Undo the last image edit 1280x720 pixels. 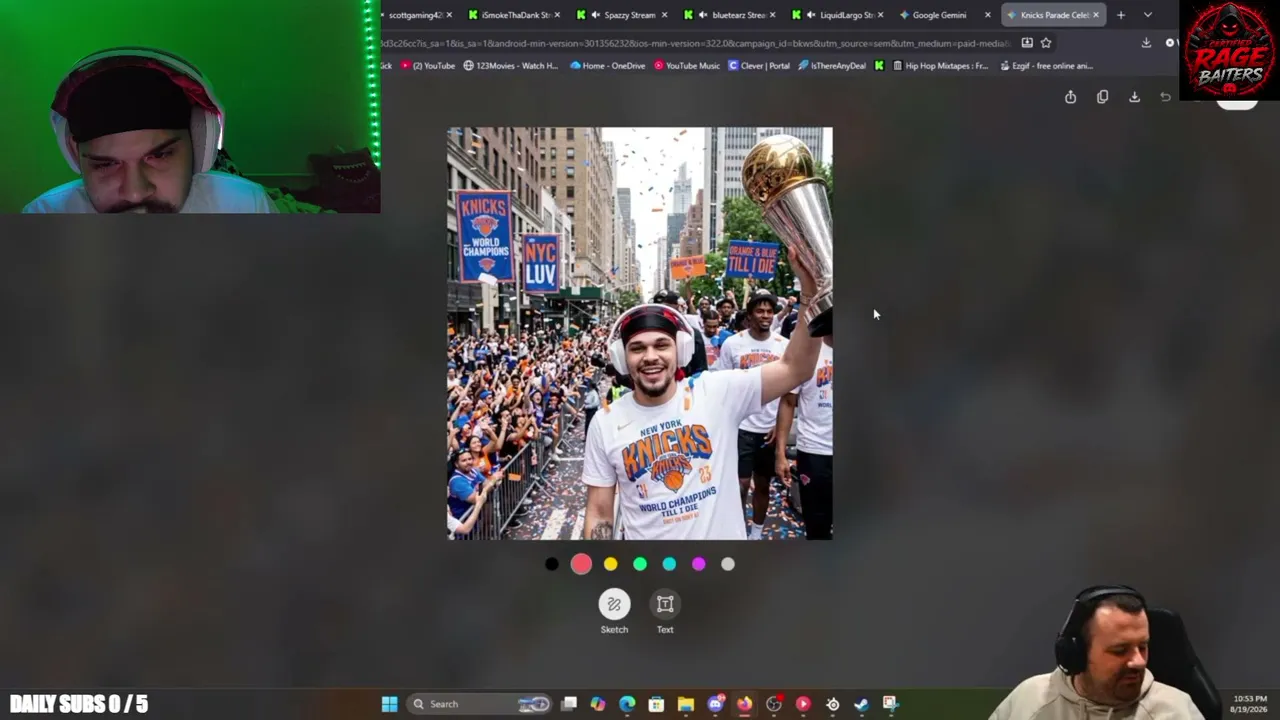1165,97
